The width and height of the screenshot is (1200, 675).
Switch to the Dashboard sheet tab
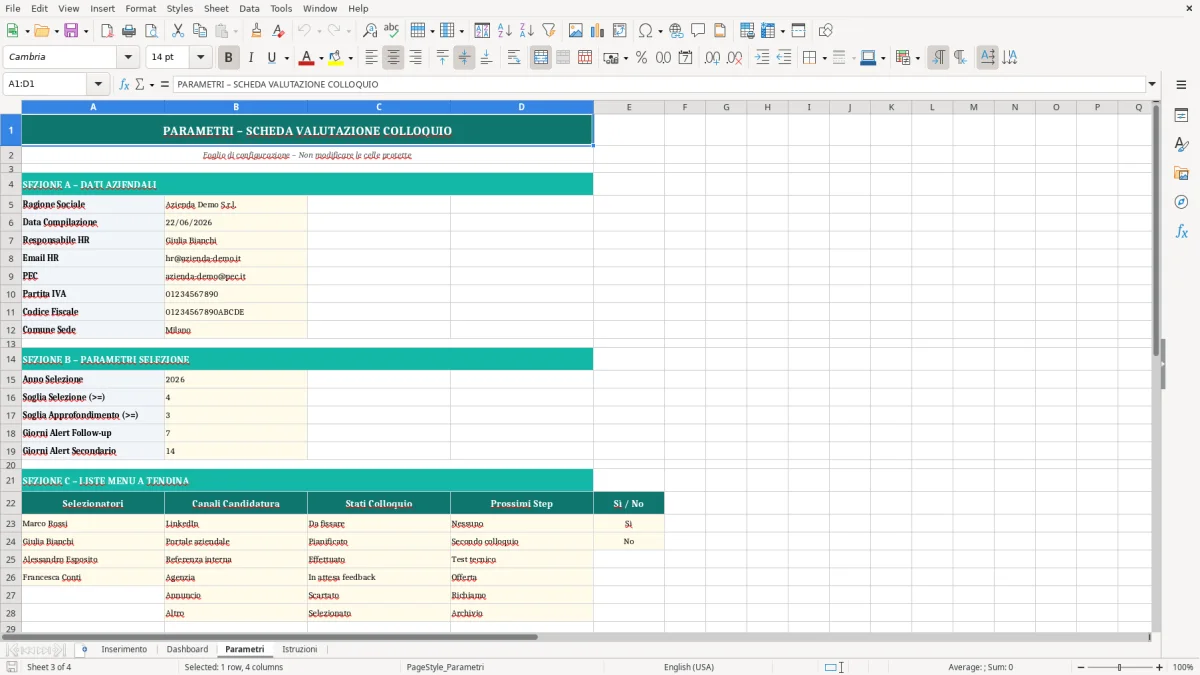pyautogui.click(x=187, y=649)
